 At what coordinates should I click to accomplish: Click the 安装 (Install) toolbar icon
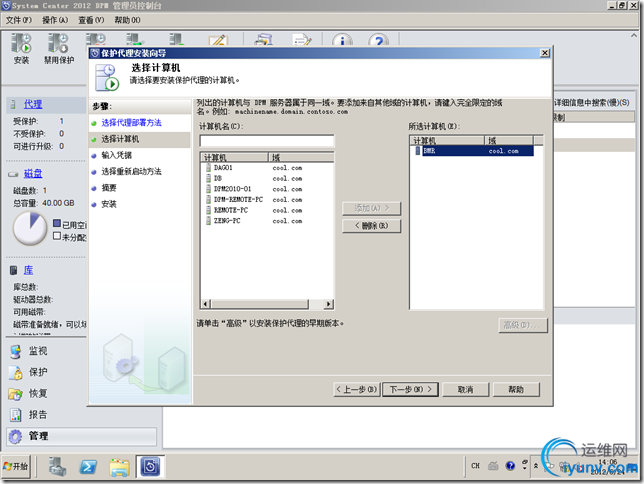pyautogui.click(x=21, y=49)
